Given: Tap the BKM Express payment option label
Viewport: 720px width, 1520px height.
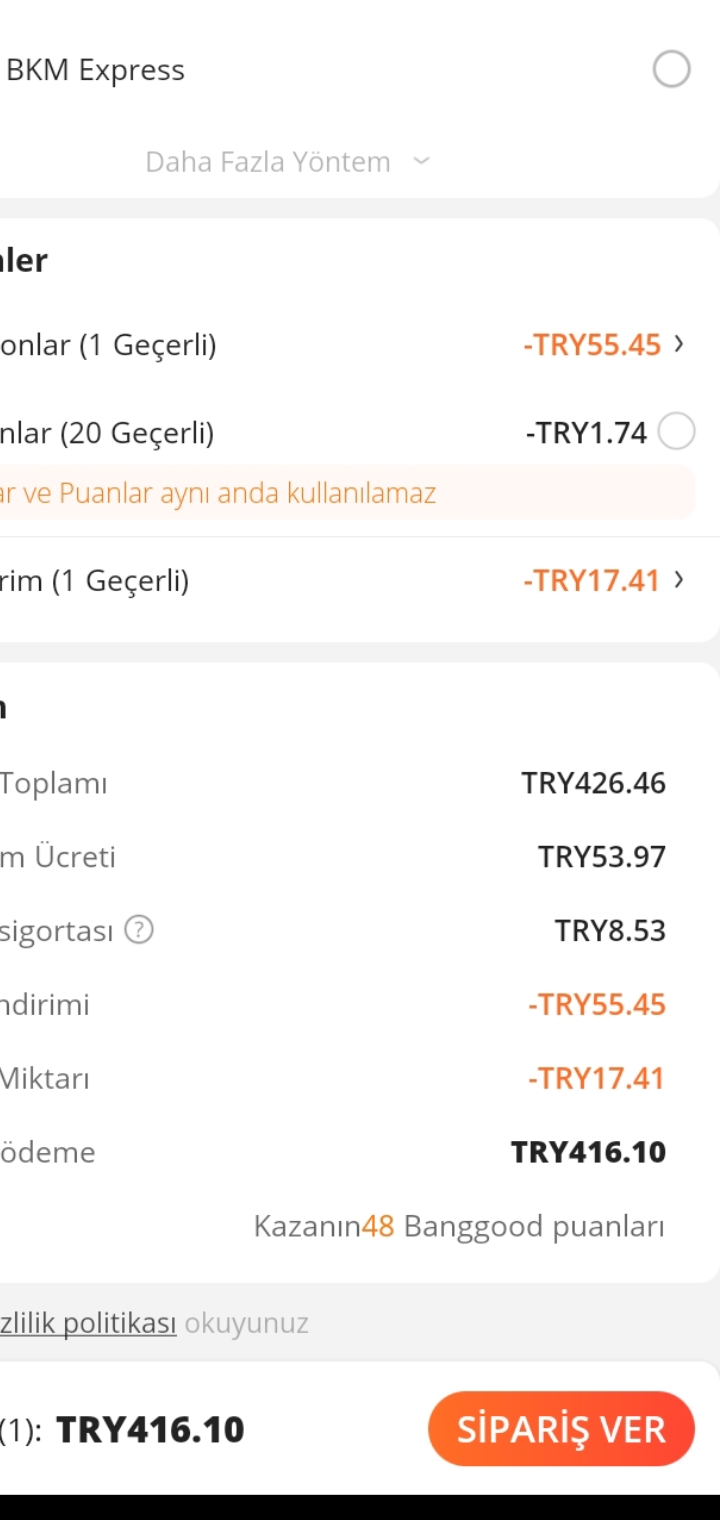Looking at the screenshot, I should (x=96, y=71).
